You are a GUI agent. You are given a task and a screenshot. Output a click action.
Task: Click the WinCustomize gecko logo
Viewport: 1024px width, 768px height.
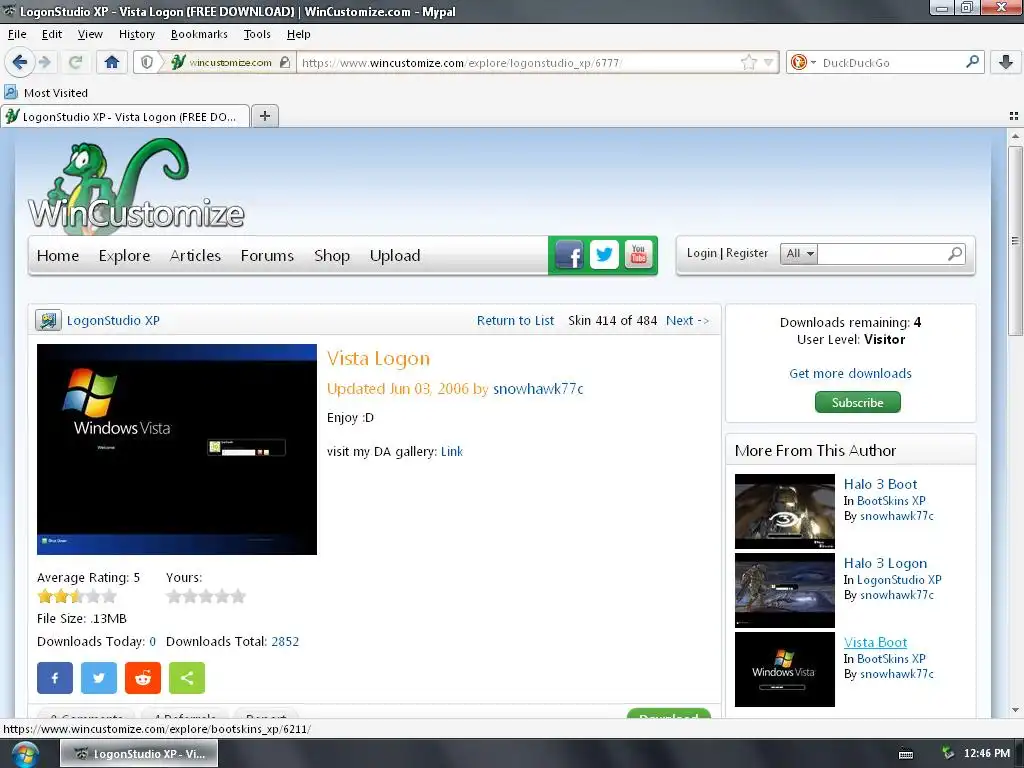(x=136, y=185)
